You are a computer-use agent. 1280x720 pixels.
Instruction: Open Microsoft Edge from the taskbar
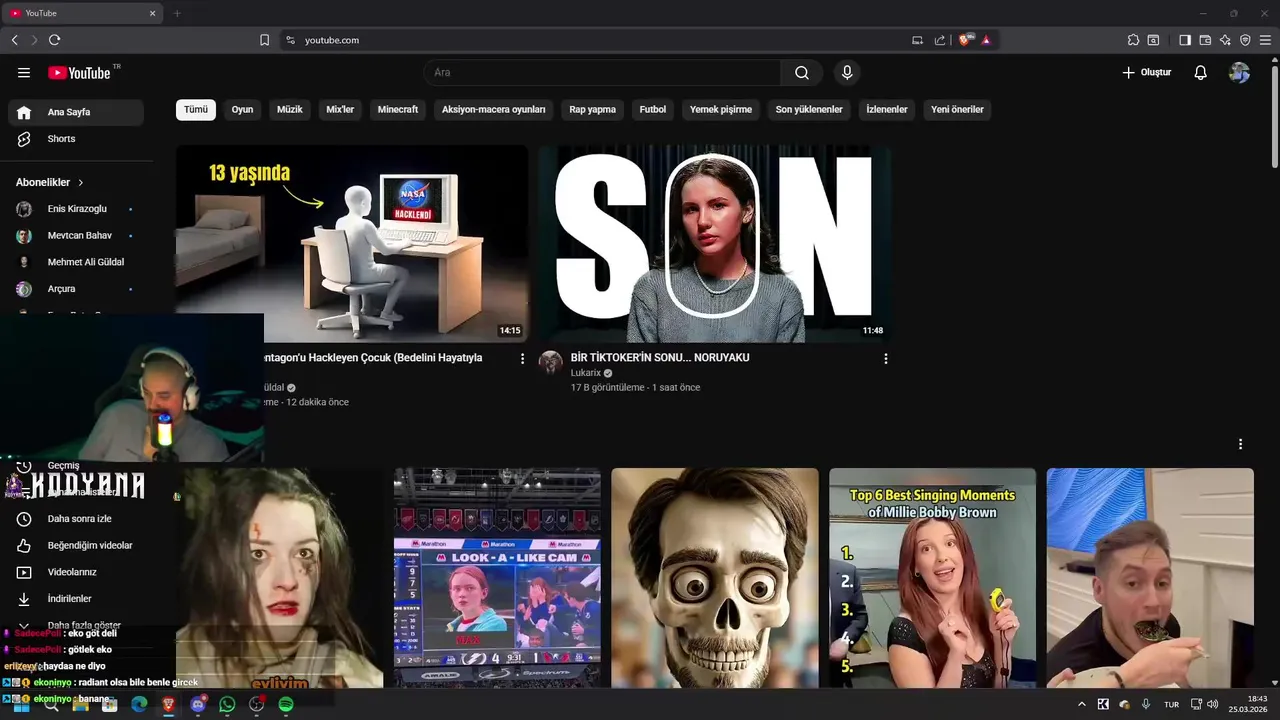pos(139,704)
